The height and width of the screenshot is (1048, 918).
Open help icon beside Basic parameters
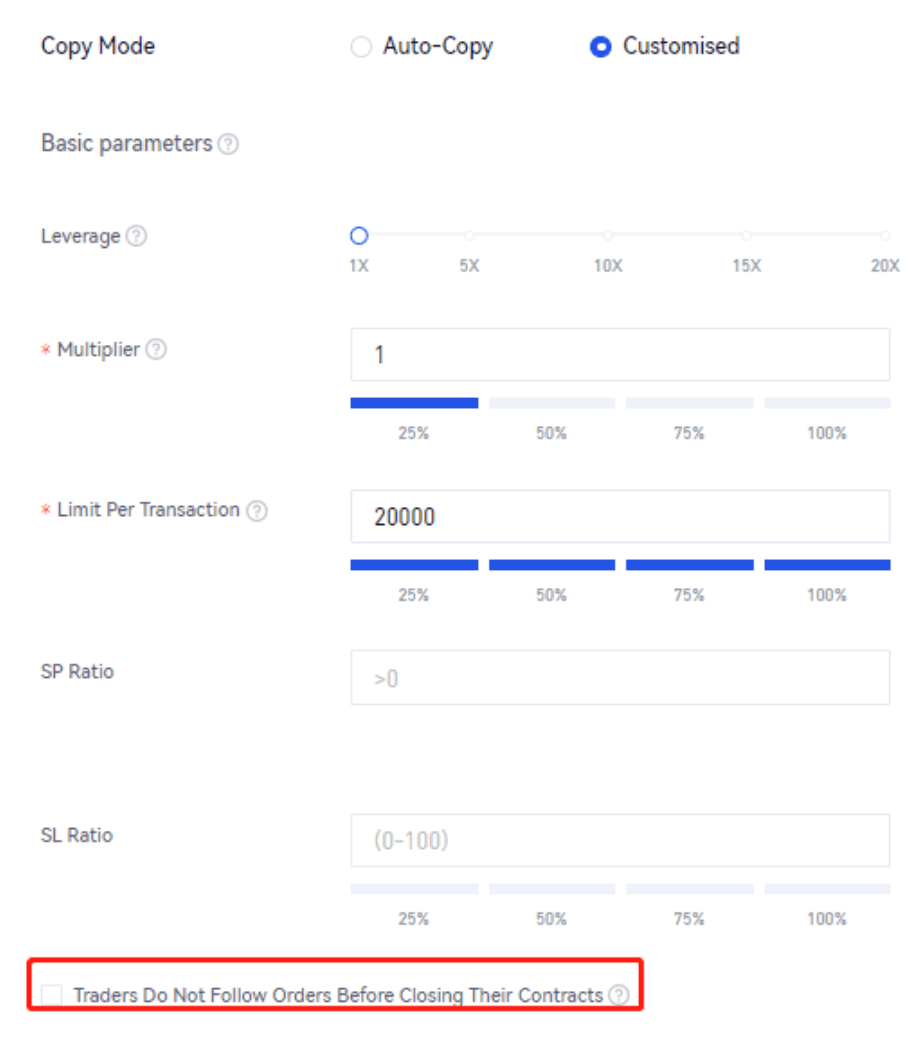point(228,145)
